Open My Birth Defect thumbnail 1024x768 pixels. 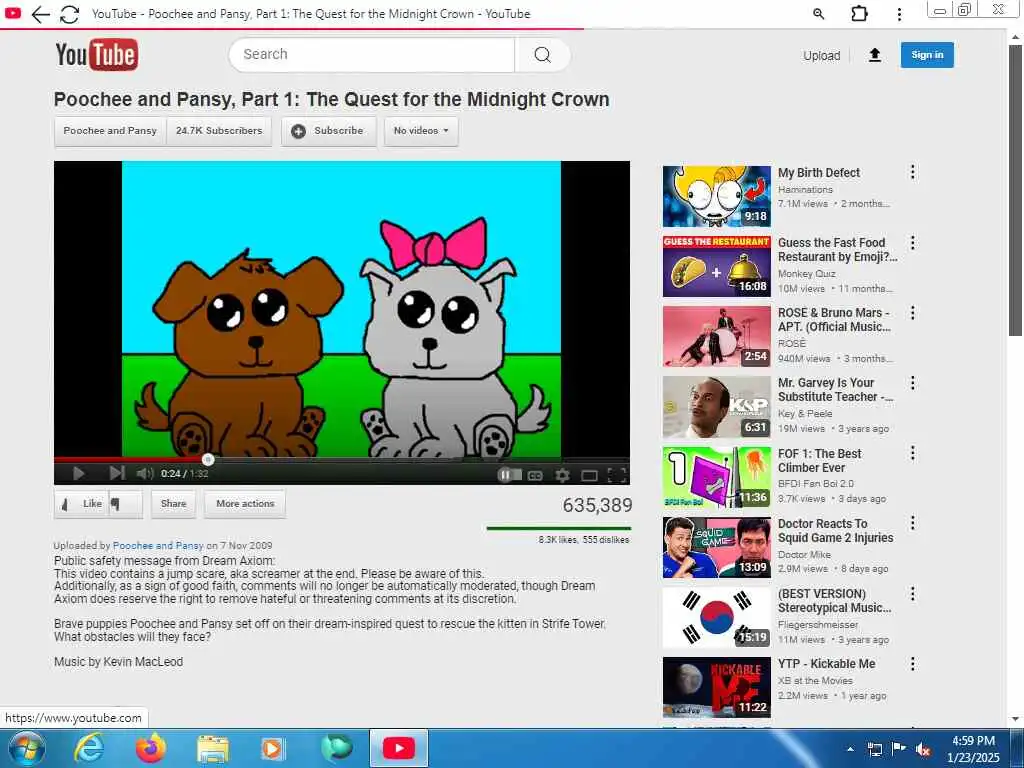click(716, 196)
